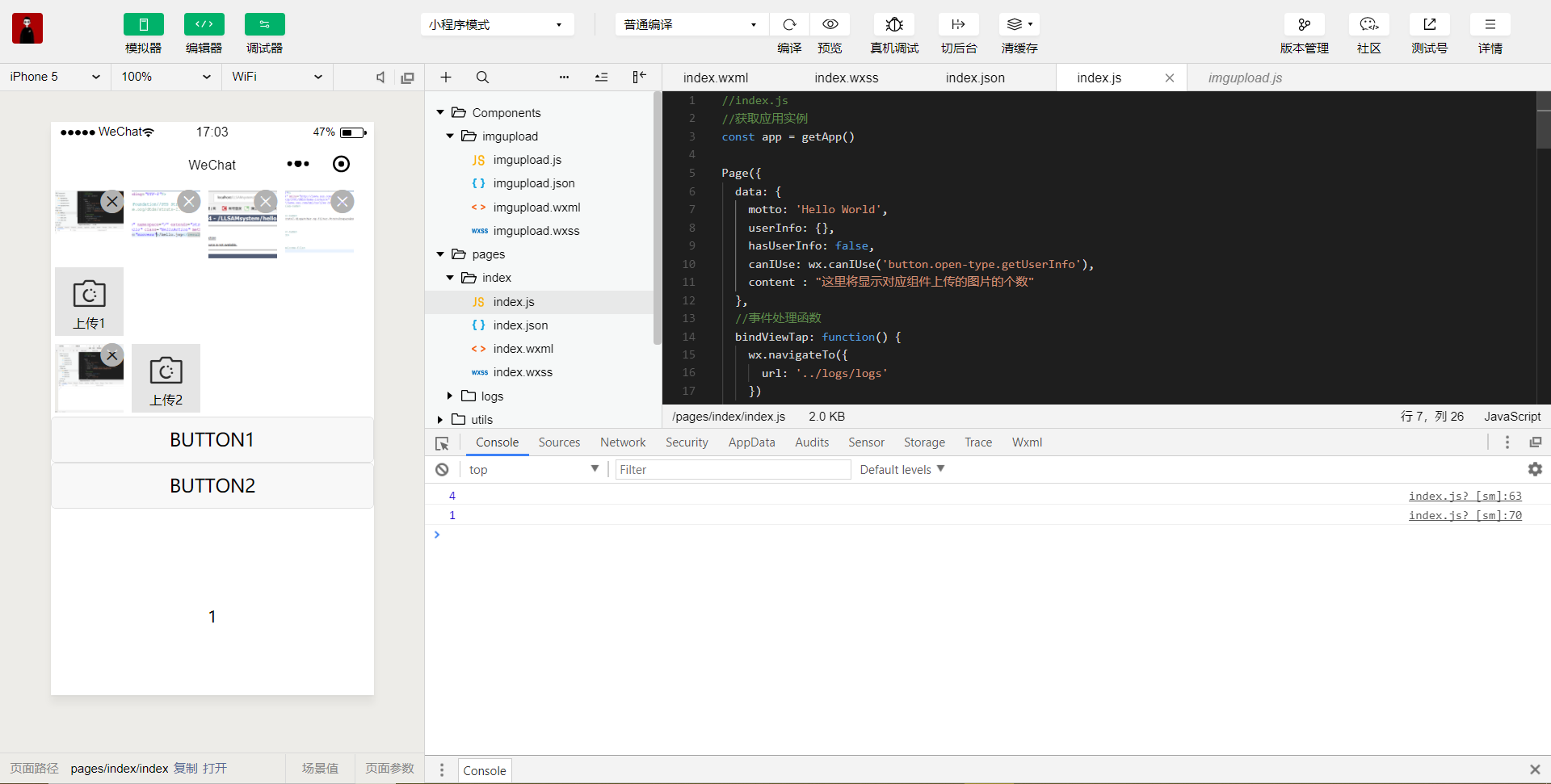The image size is (1551, 784).
Task: Toggle the debugger panel button
Action: [x=264, y=24]
